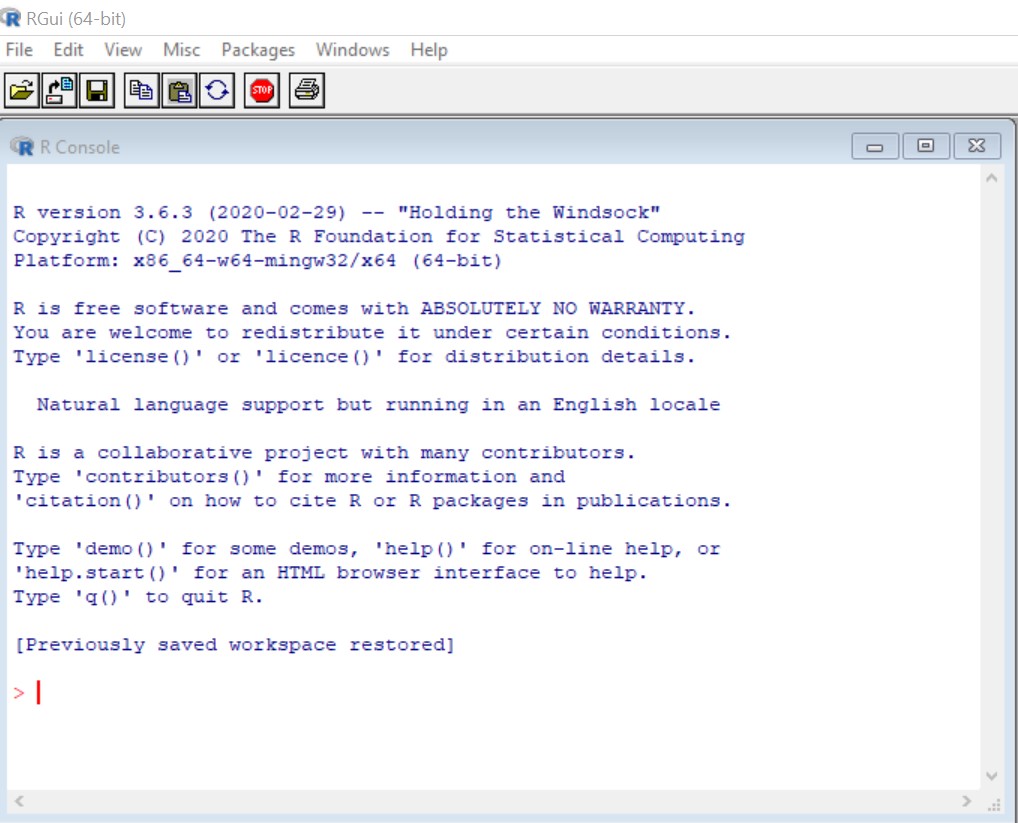Click '[Previously saved workspace restored]' text
The image size is (1018, 823).
(x=234, y=645)
